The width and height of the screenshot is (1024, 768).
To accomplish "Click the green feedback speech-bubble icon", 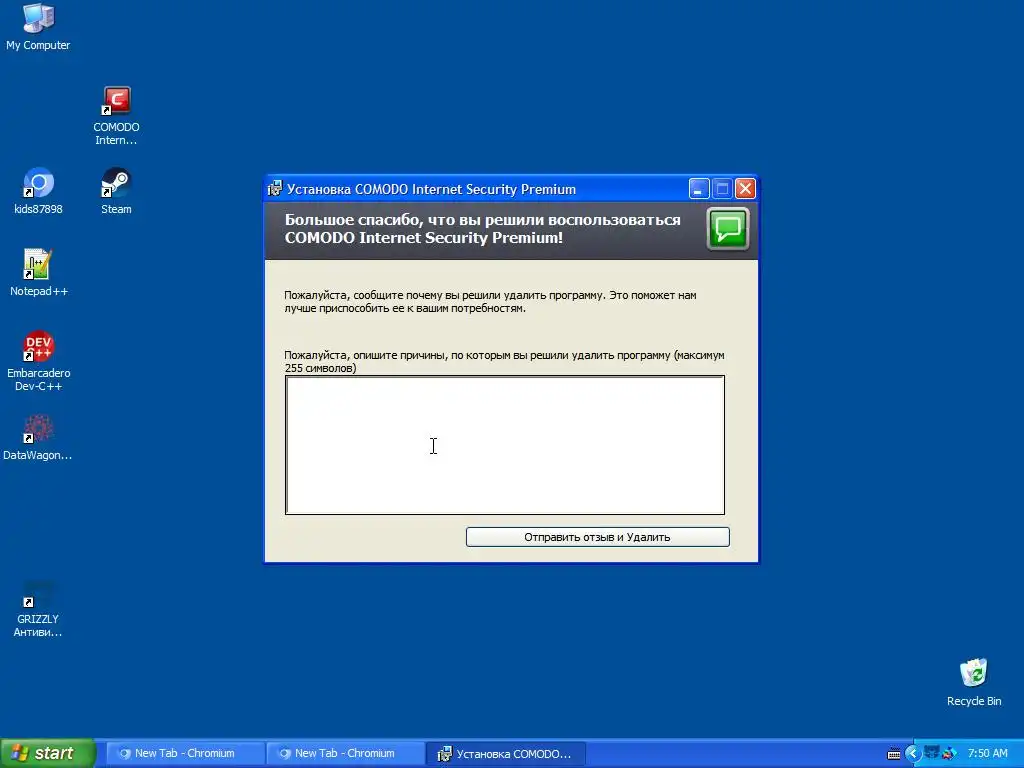I will coord(728,229).
